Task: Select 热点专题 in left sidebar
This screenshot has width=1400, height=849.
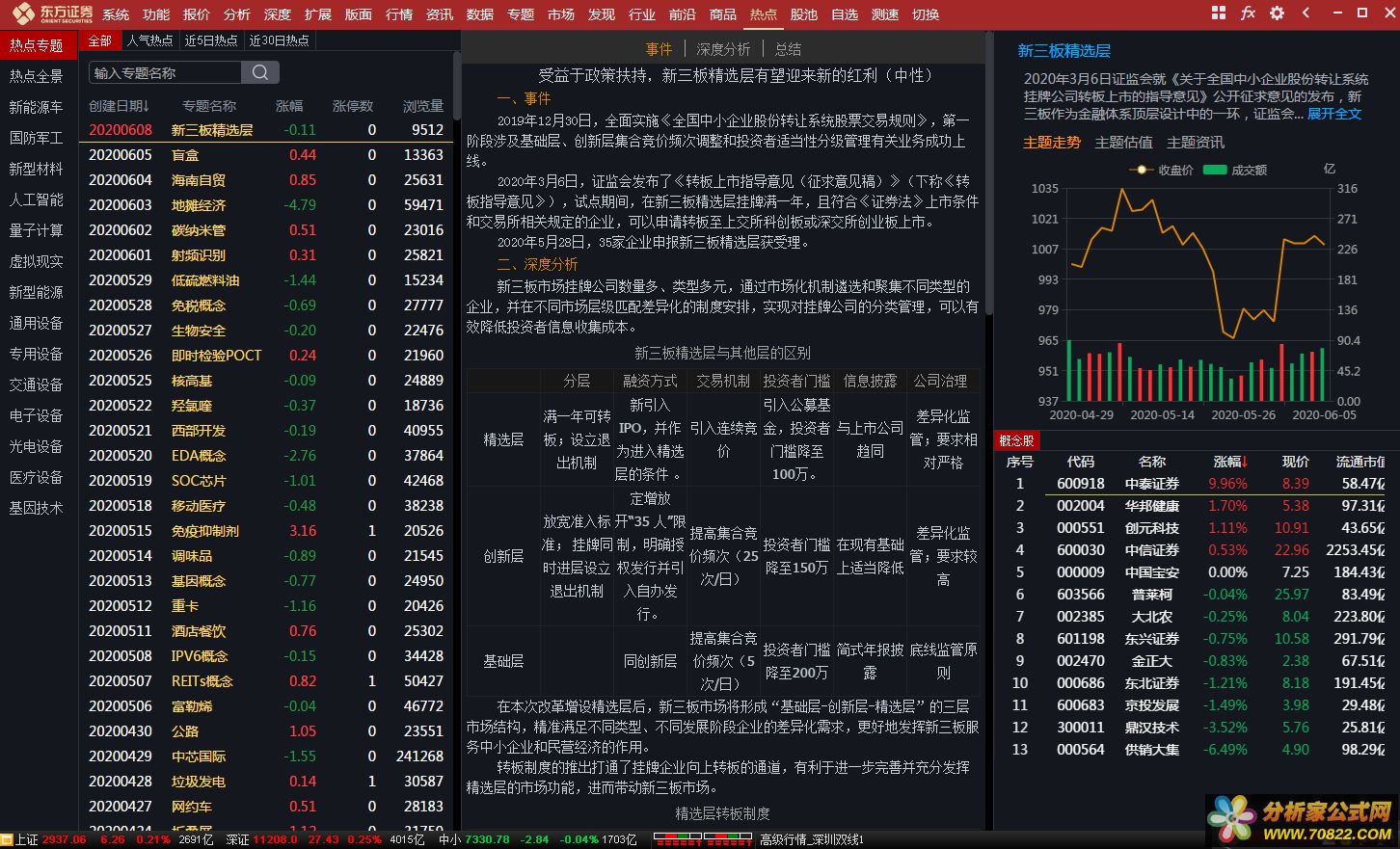Action: (37, 45)
